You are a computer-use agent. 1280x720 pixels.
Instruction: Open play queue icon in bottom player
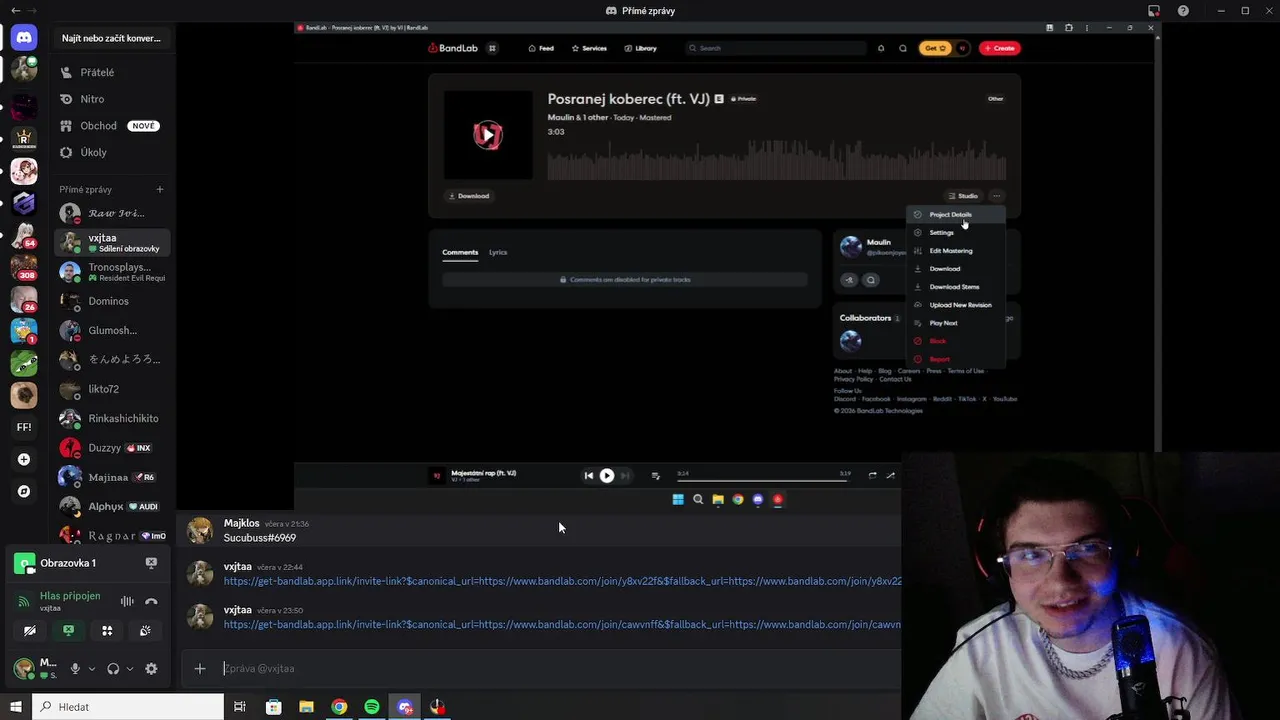[656, 476]
